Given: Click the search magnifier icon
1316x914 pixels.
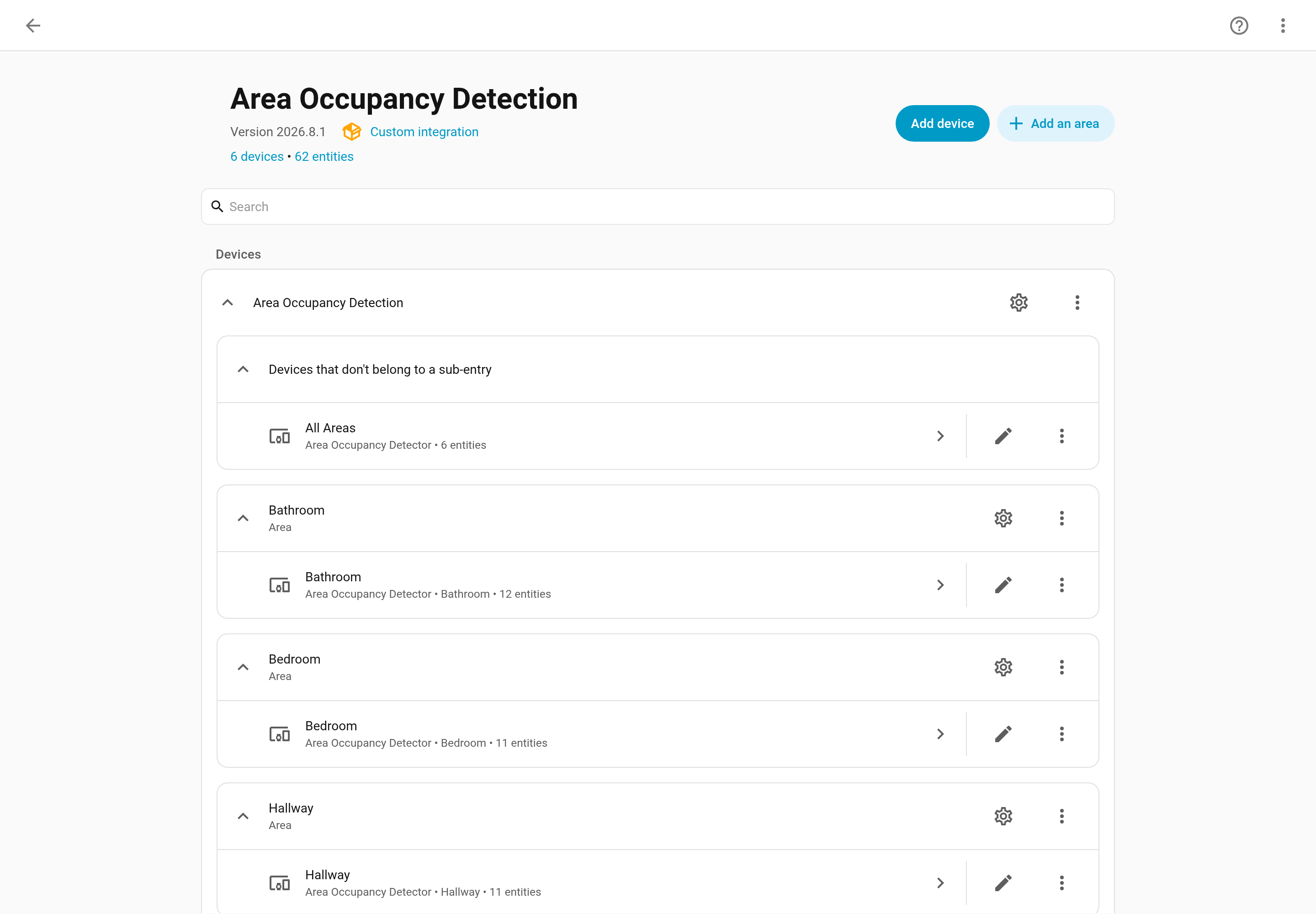Looking at the screenshot, I should point(217,206).
